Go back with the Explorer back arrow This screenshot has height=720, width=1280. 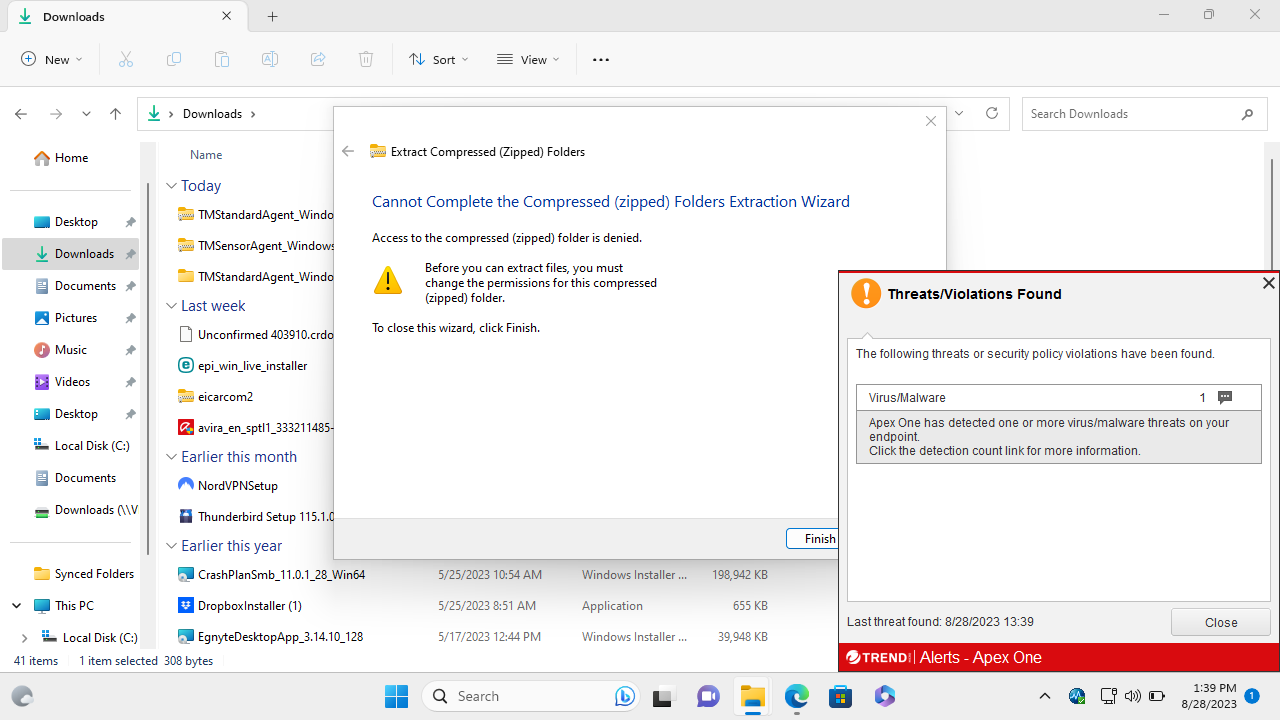click(x=21, y=114)
